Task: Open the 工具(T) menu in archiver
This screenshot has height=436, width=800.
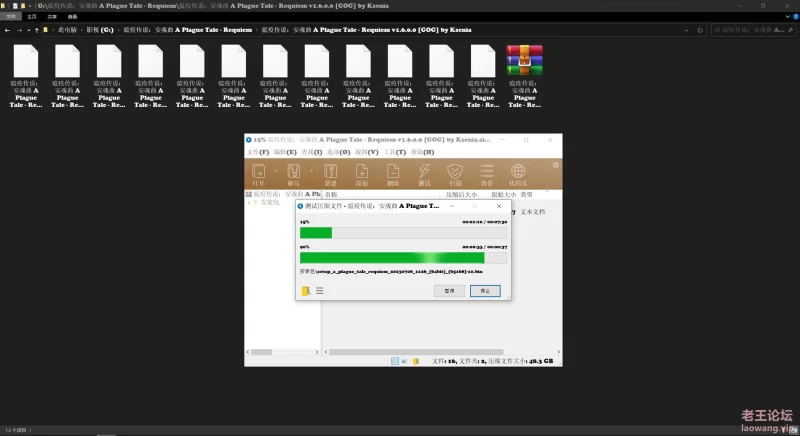Action: (395, 152)
